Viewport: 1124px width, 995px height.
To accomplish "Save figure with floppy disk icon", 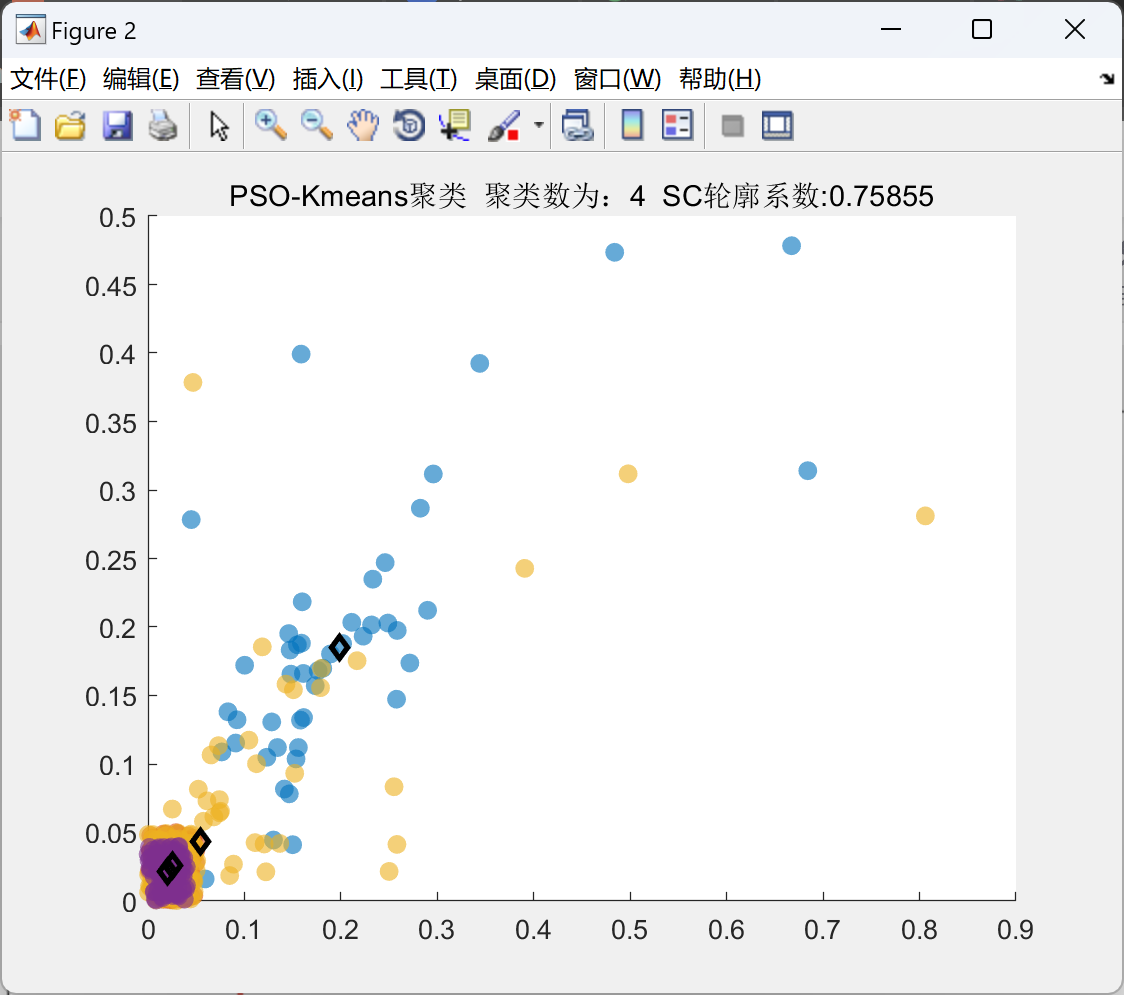I will point(117,125).
